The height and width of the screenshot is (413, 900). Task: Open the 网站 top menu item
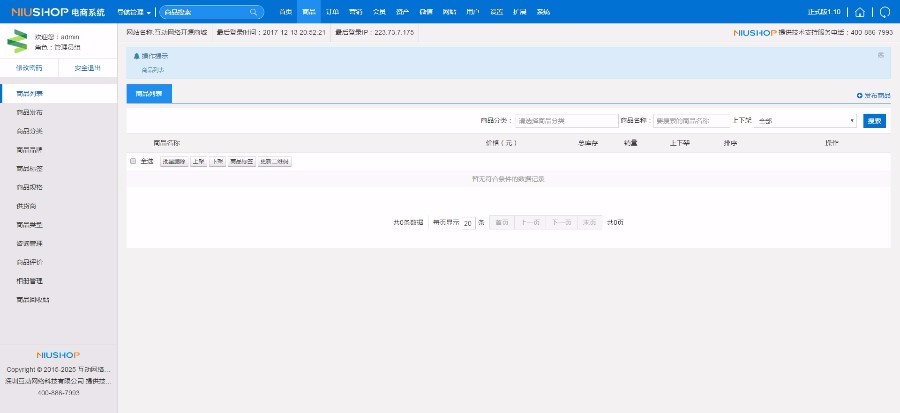pos(449,12)
